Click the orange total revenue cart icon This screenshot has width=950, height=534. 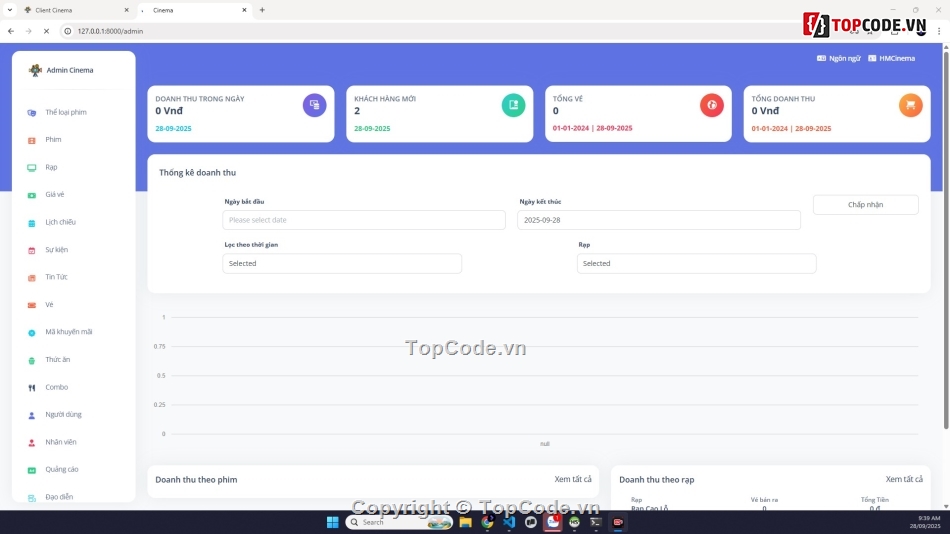click(910, 105)
